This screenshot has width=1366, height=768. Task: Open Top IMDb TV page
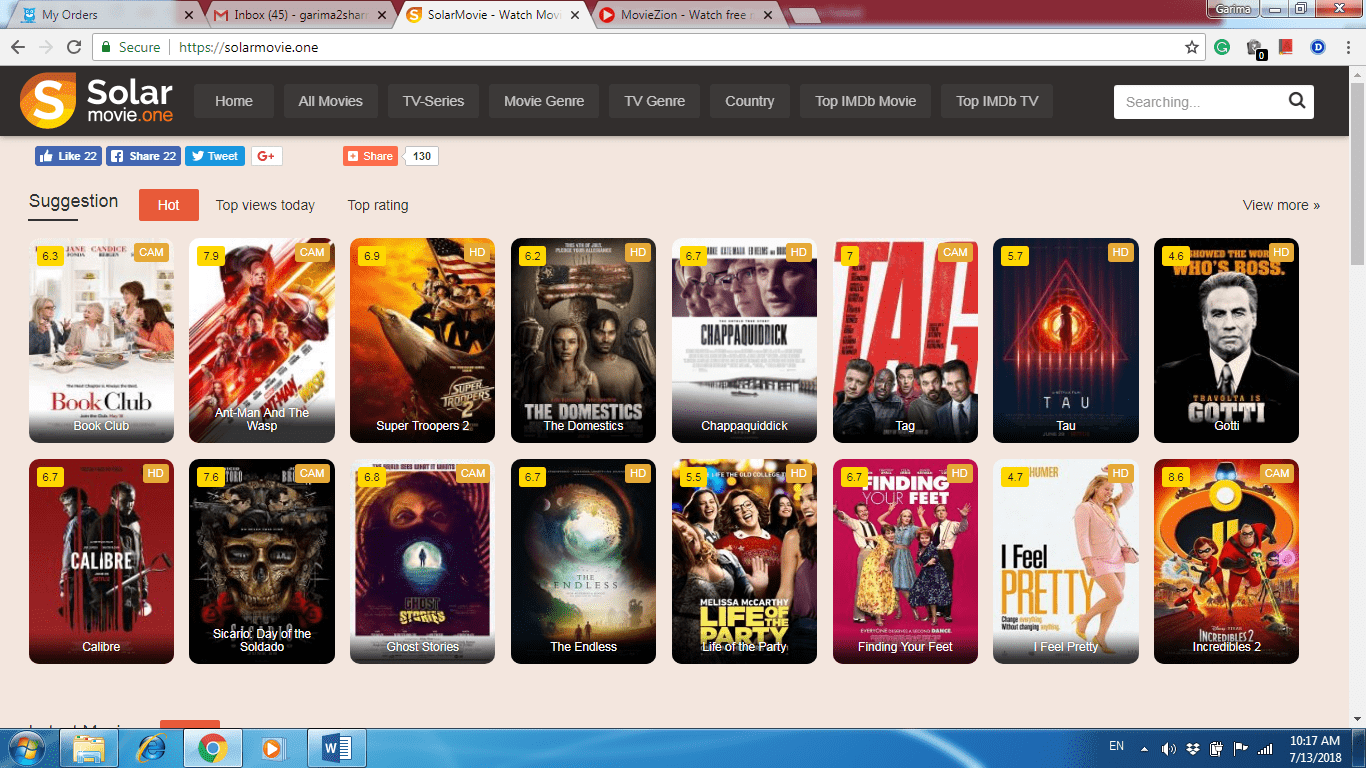[997, 101]
